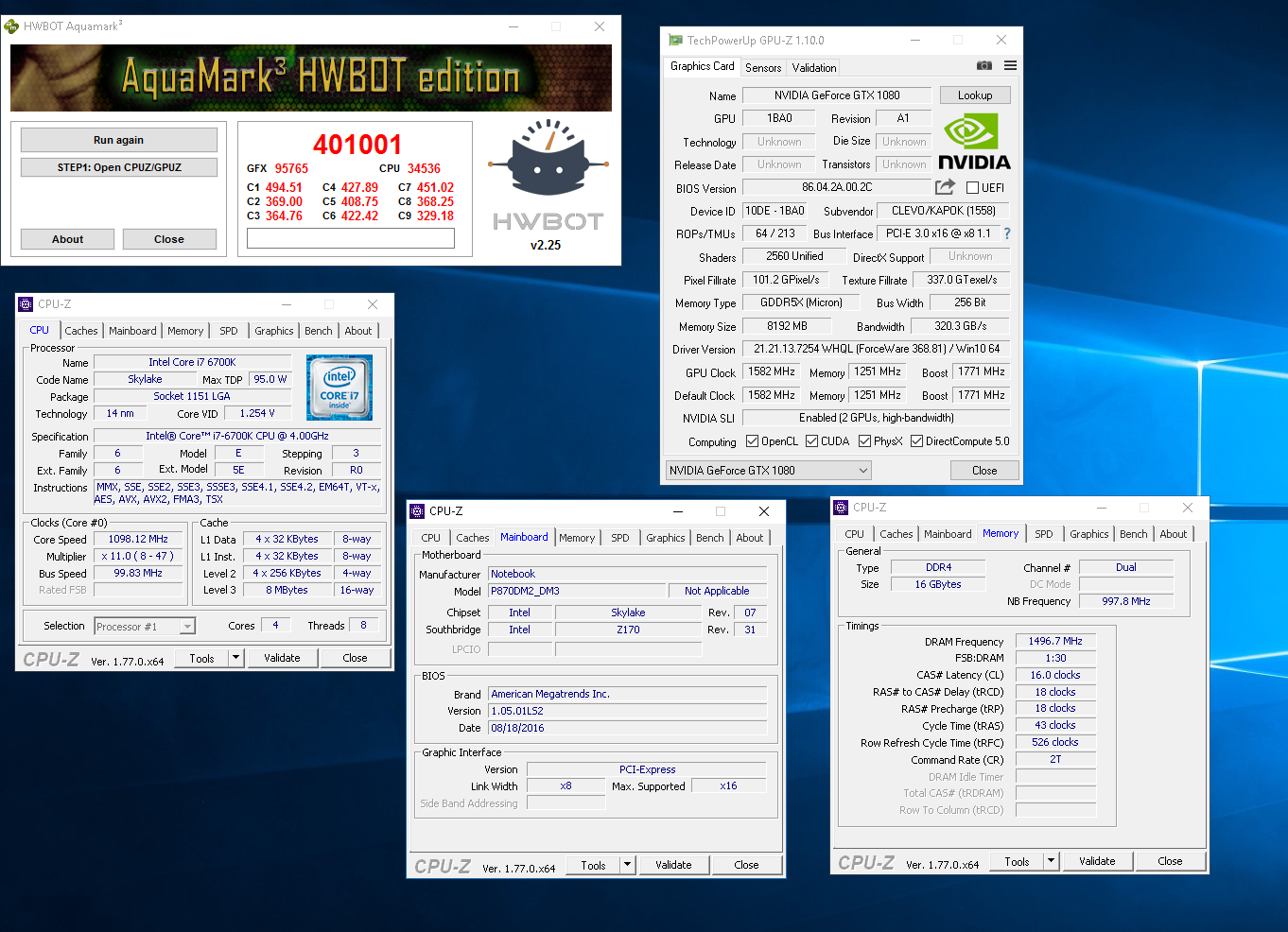Click the GPU Name field NVIDIA GeForce GTX 1080

pos(837,95)
